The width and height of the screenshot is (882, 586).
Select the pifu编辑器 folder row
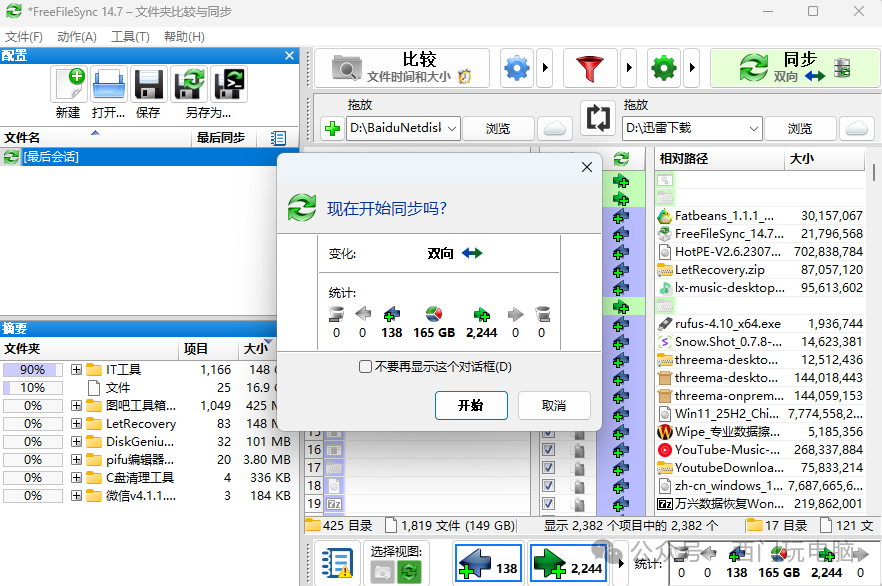pyautogui.click(x=147, y=459)
